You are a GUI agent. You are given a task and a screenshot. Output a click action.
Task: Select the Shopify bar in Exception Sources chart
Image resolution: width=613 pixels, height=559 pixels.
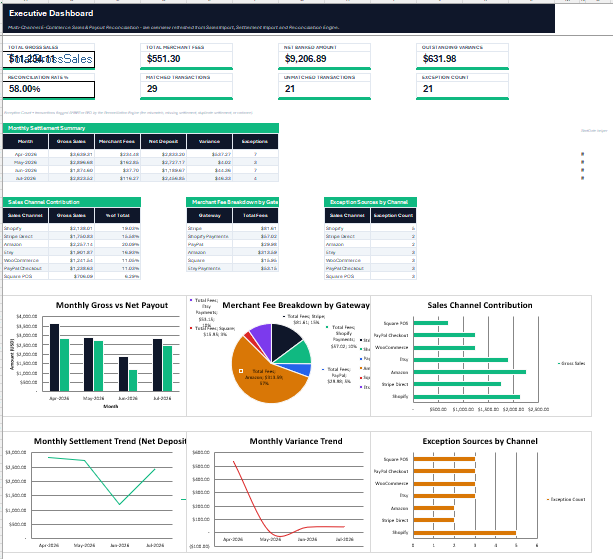point(464,533)
